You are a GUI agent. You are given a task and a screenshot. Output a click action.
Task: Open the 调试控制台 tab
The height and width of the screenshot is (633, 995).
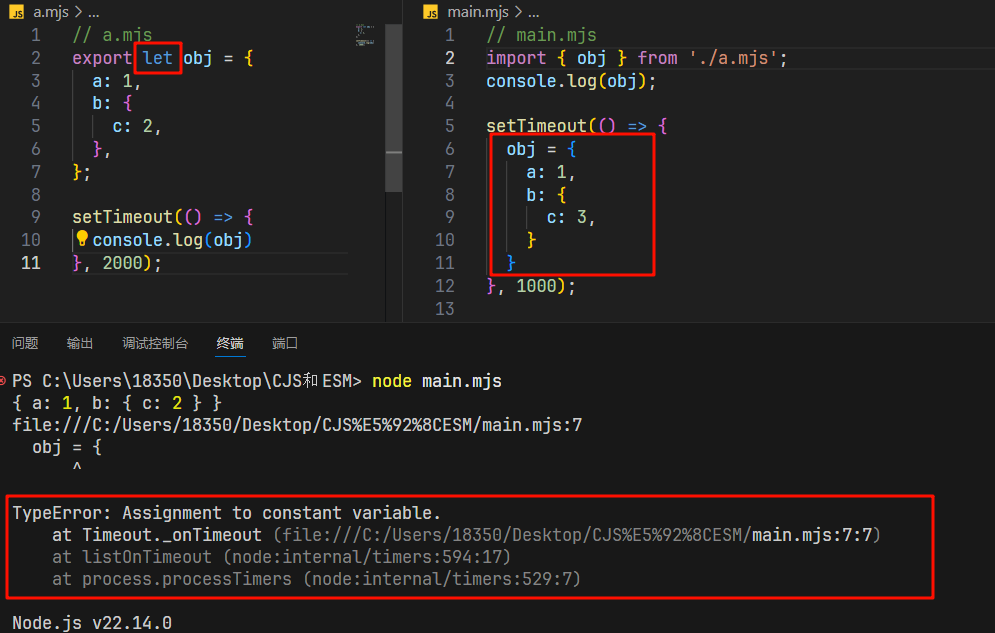(155, 343)
